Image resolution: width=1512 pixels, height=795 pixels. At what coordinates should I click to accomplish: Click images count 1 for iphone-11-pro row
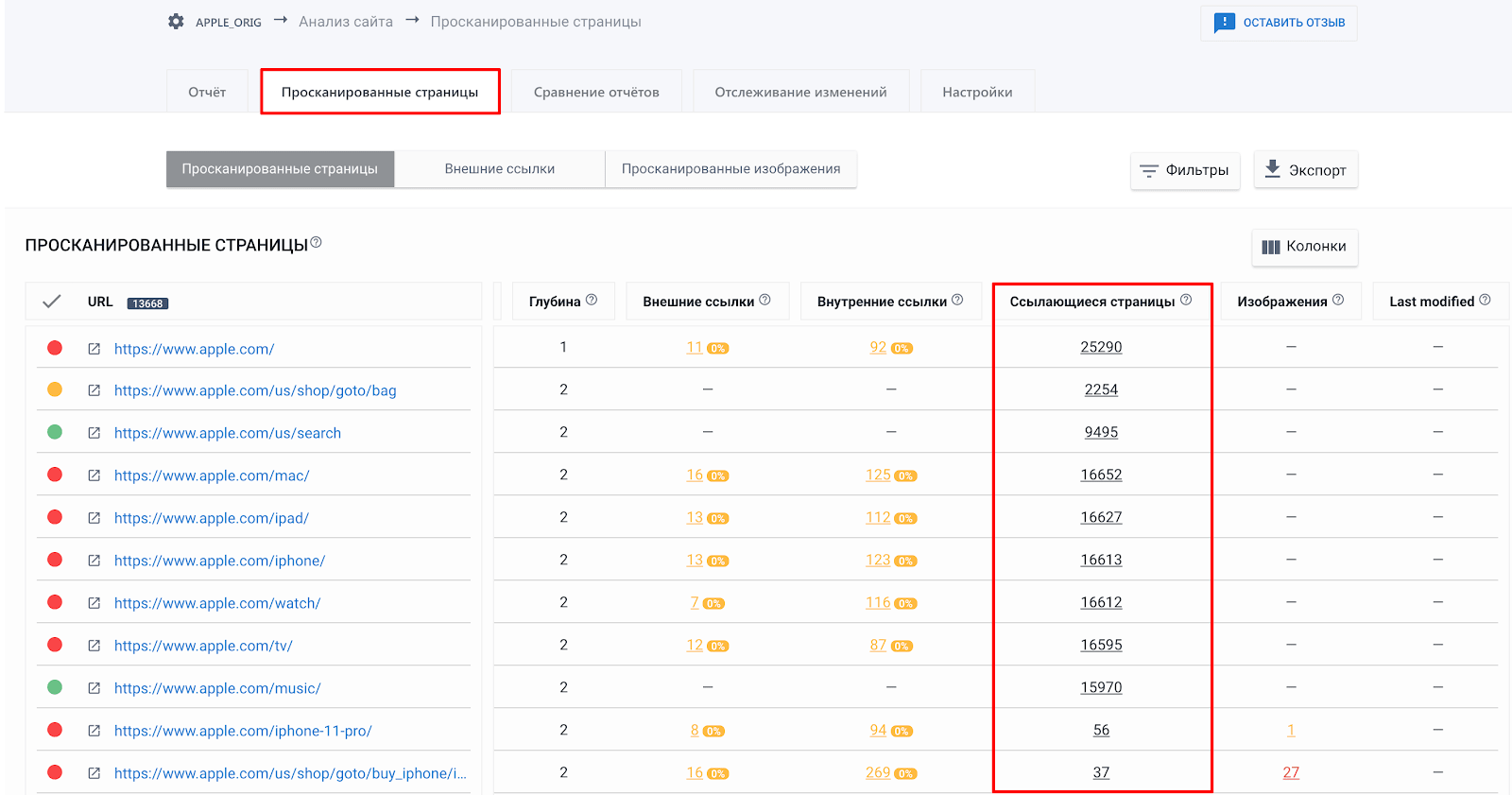click(1291, 730)
